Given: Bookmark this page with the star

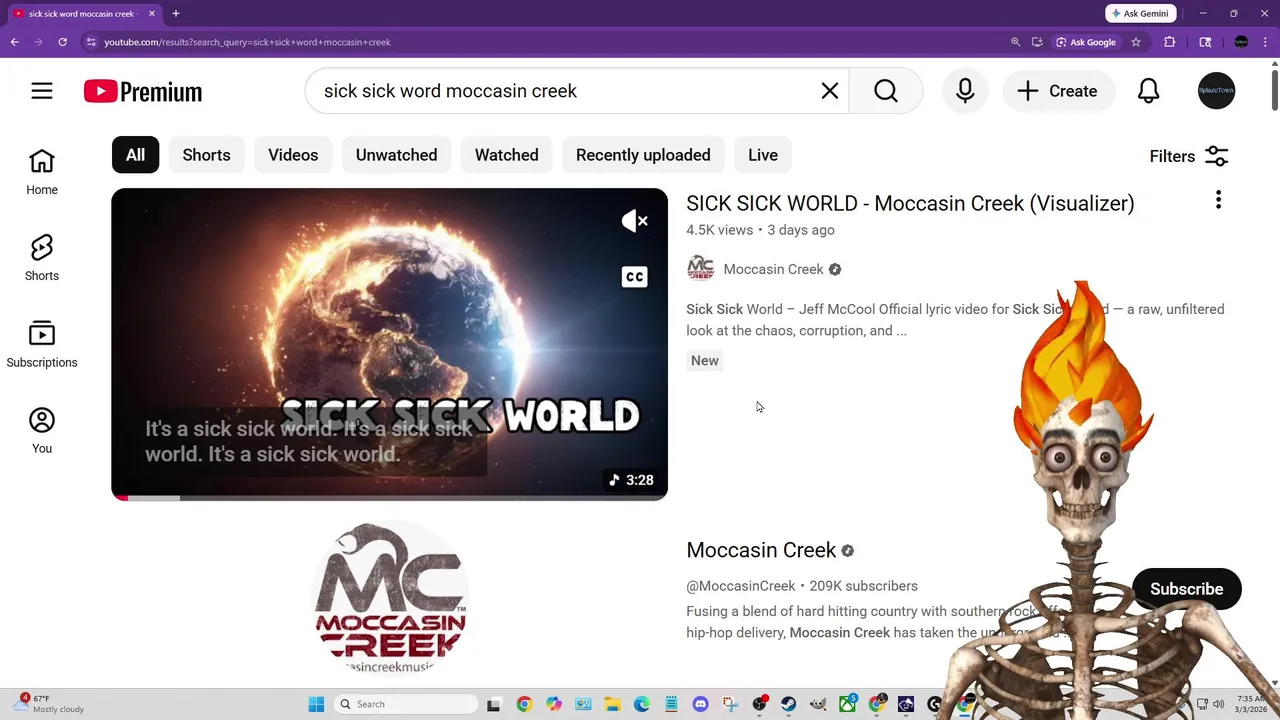Looking at the screenshot, I should click(1136, 42).
